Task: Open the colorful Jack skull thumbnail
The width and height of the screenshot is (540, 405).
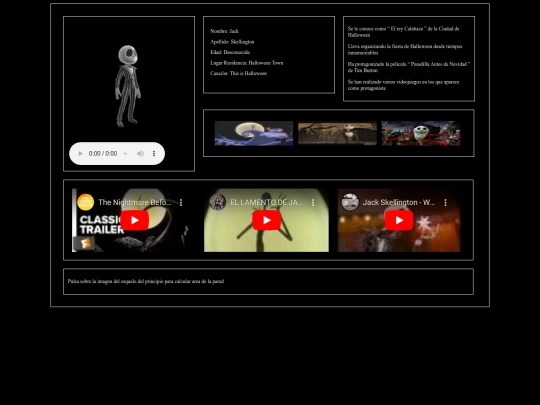Action: click(x=421, y=133)
